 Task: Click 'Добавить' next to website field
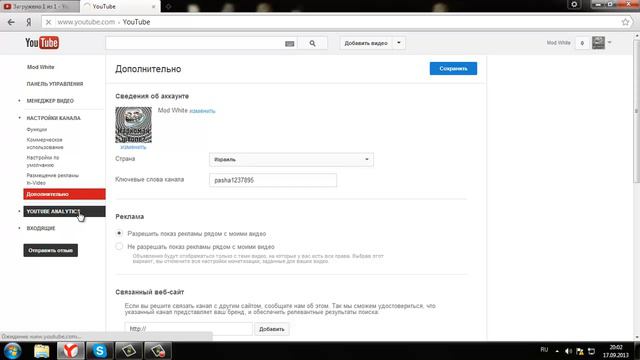(x=271, y=329)
